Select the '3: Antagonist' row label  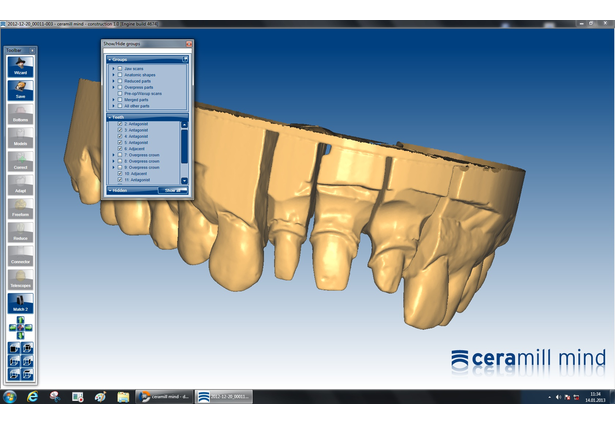point(136,130)
